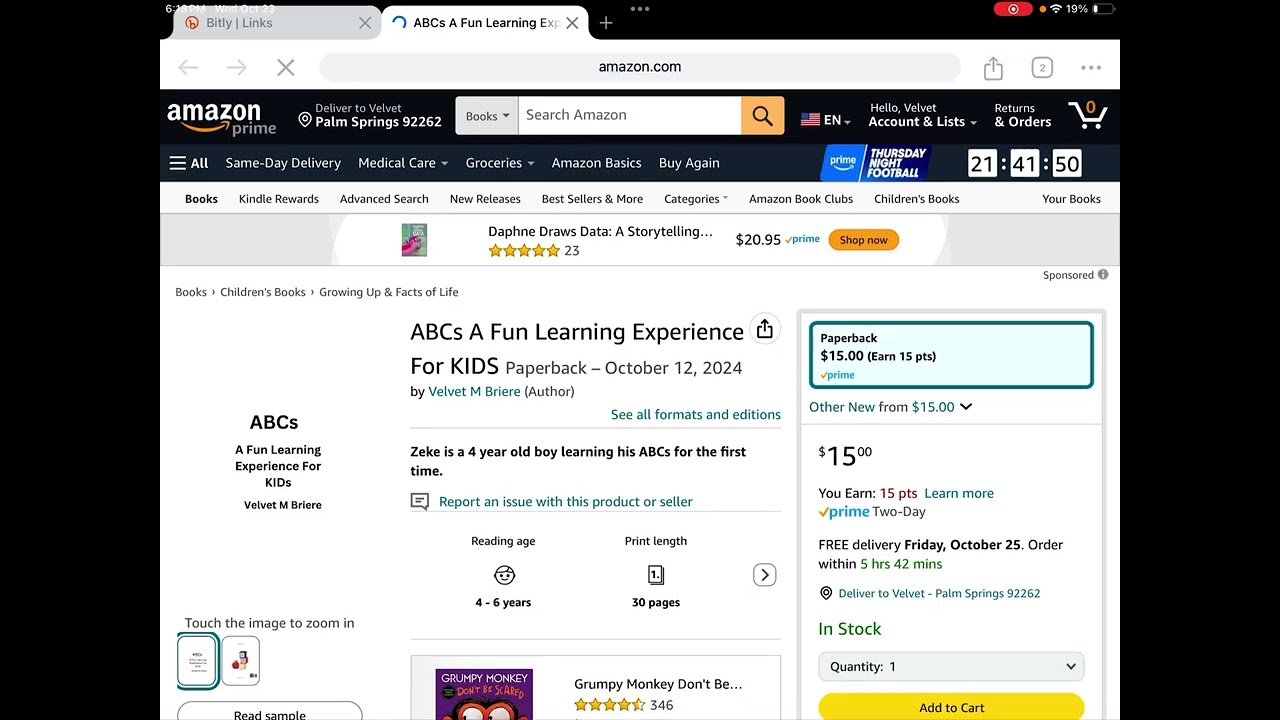Open the Medical Care menu

pyautogui.click(x=402, y=163)
